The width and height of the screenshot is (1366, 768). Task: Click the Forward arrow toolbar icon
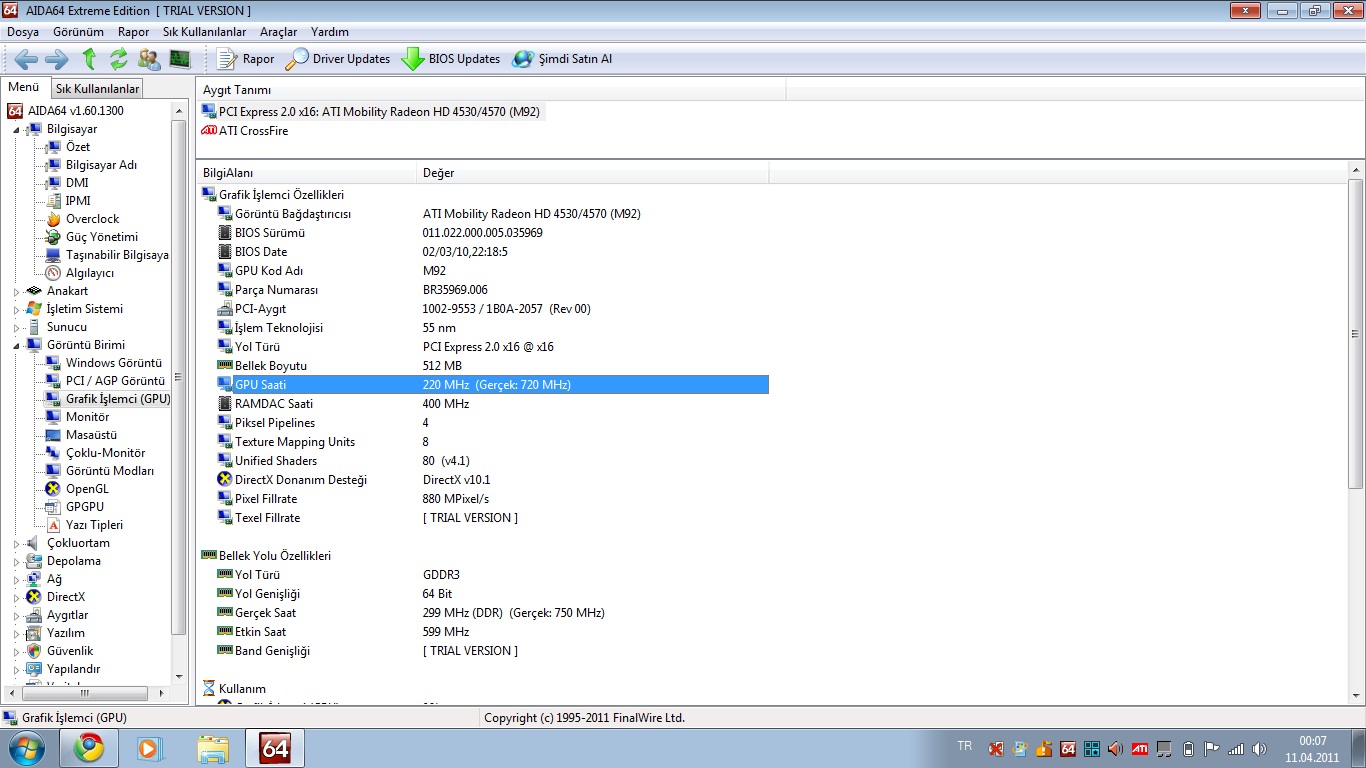click(57, 59)
